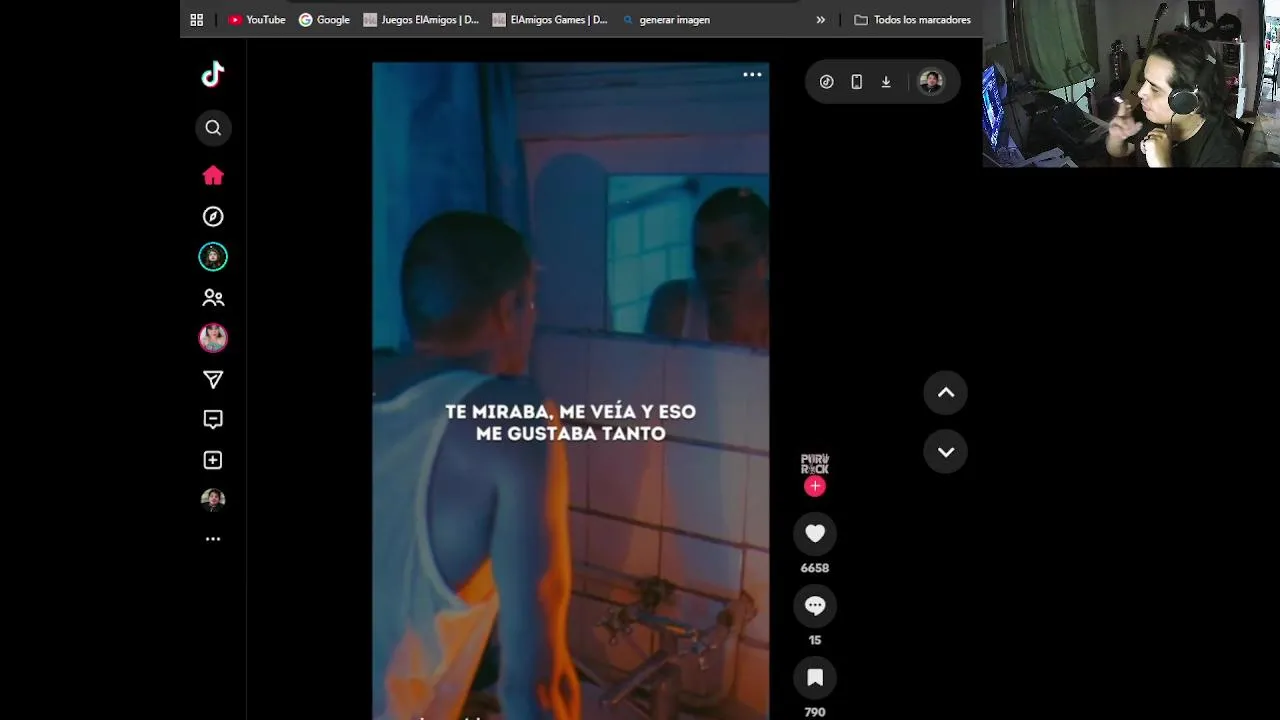Open comments with the speech bubble icon
Viewport: 1280px width, 720px height.
[815, 606]
